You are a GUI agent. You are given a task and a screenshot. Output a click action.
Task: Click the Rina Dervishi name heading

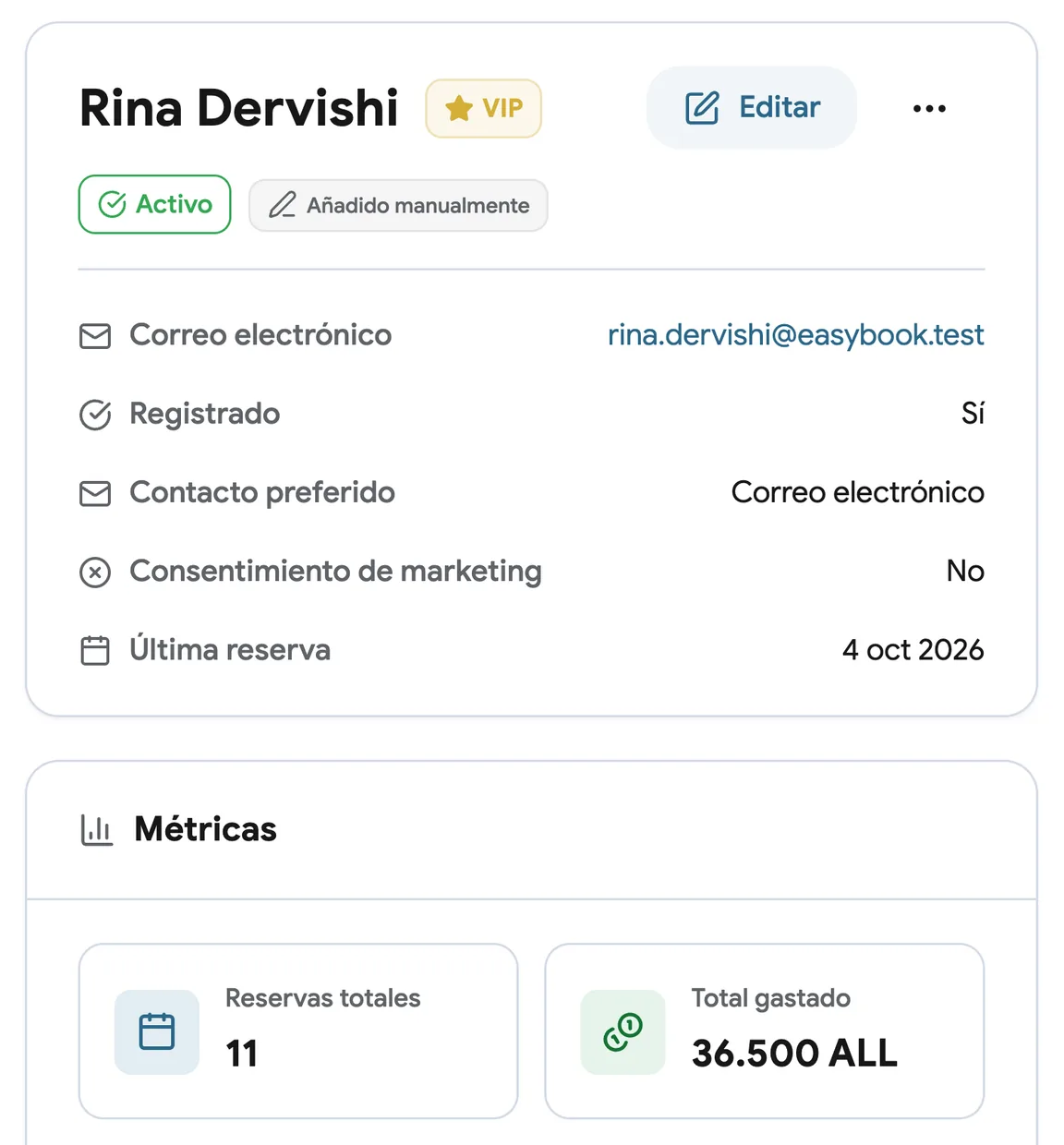[239, 108]
